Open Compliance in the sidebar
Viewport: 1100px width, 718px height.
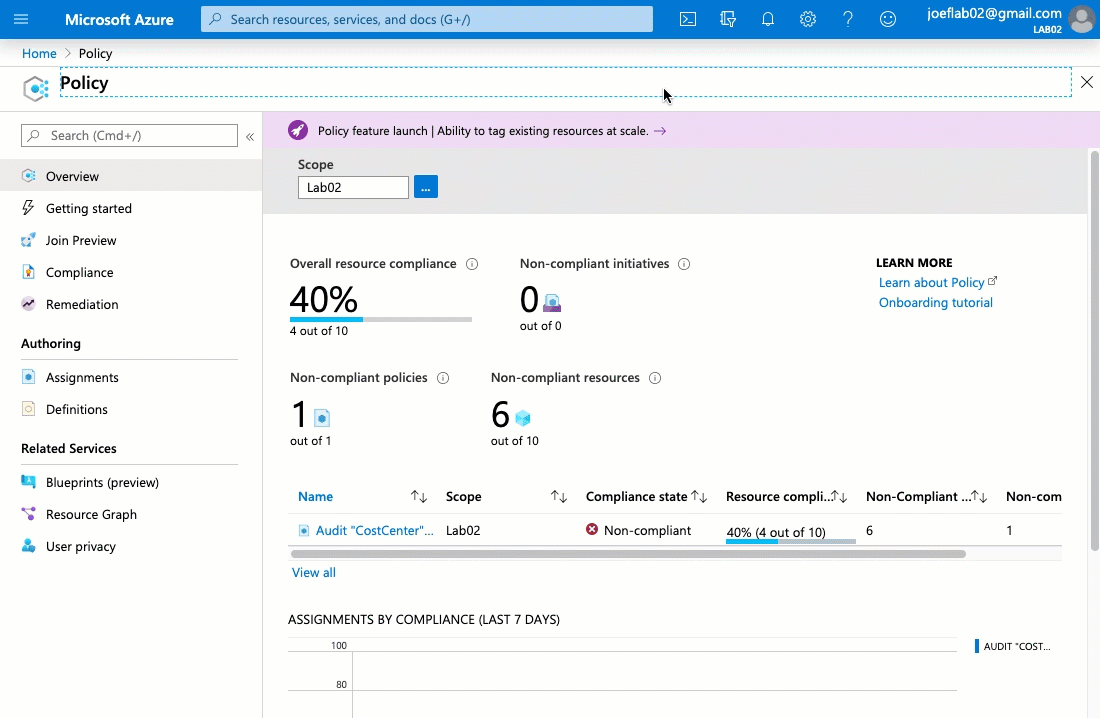79,272
